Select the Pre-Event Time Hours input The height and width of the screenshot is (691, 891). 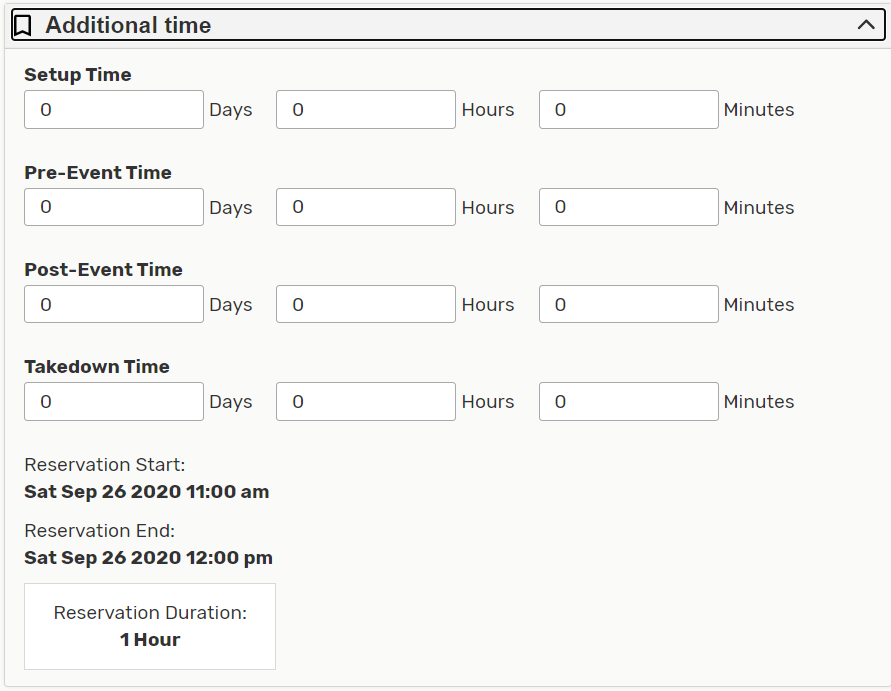pos(366,207)
